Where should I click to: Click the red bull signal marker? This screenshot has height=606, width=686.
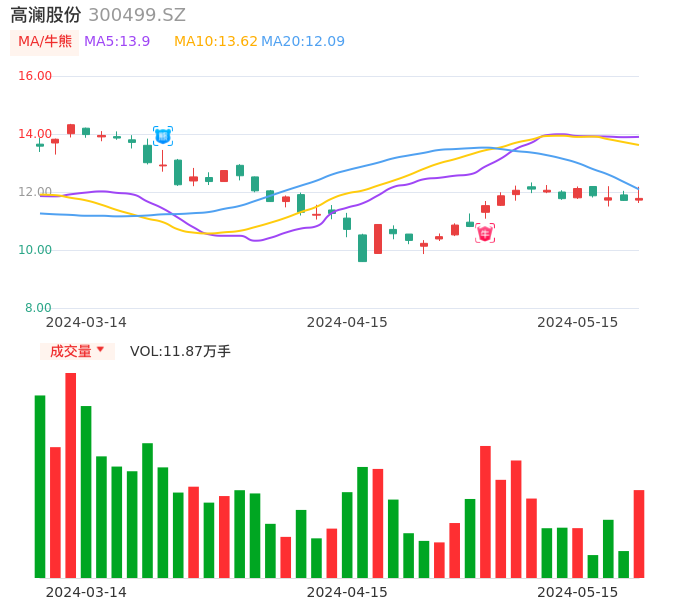tap(485, 233)
